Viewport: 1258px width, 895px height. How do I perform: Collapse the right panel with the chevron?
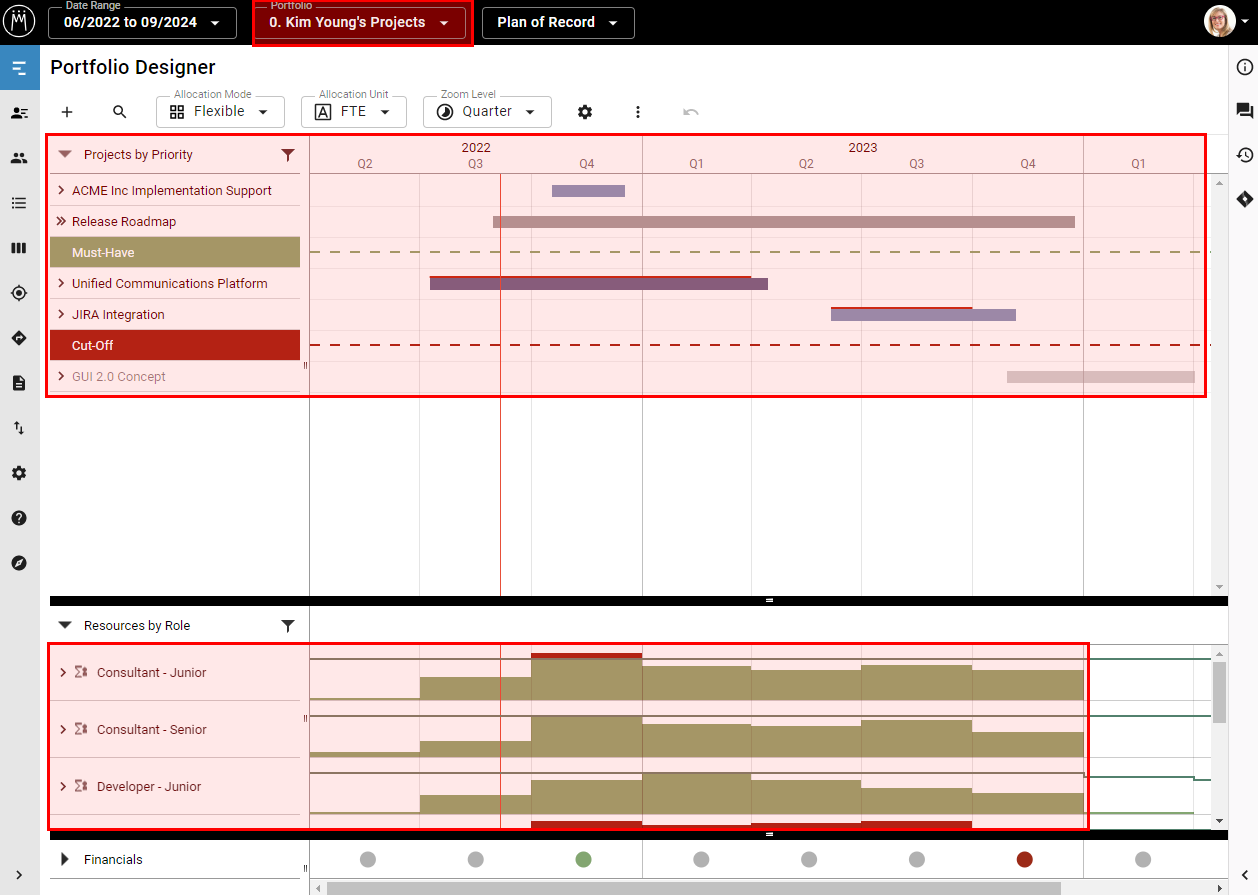[x=1244, y=875]
